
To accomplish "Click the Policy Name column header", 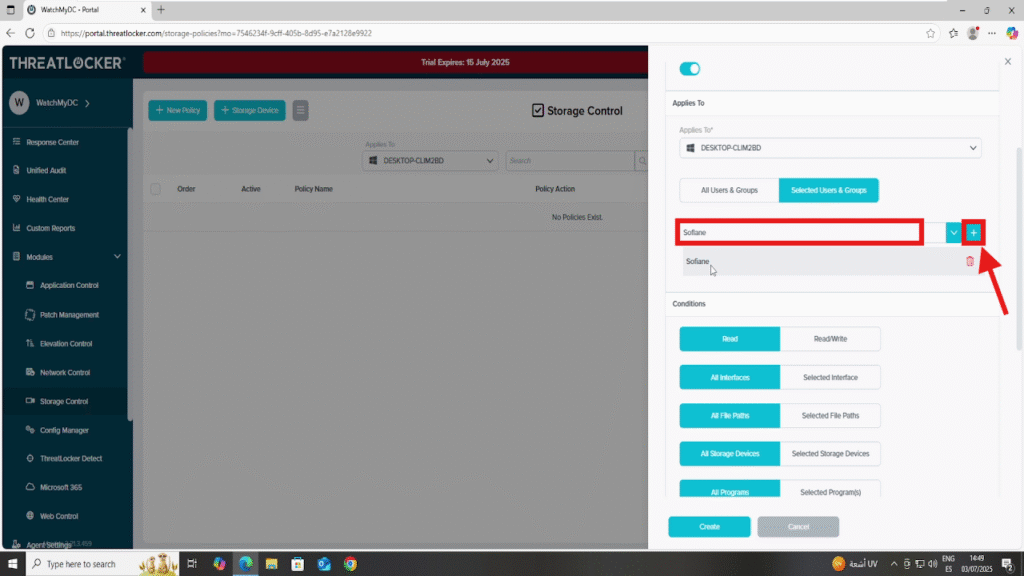I will (x=313, y=189).
